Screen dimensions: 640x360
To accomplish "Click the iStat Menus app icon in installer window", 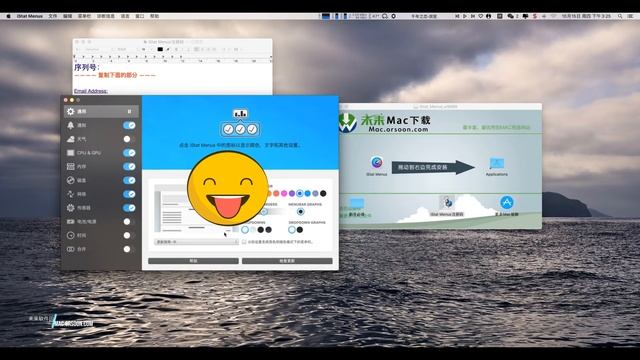I will 377,162.
